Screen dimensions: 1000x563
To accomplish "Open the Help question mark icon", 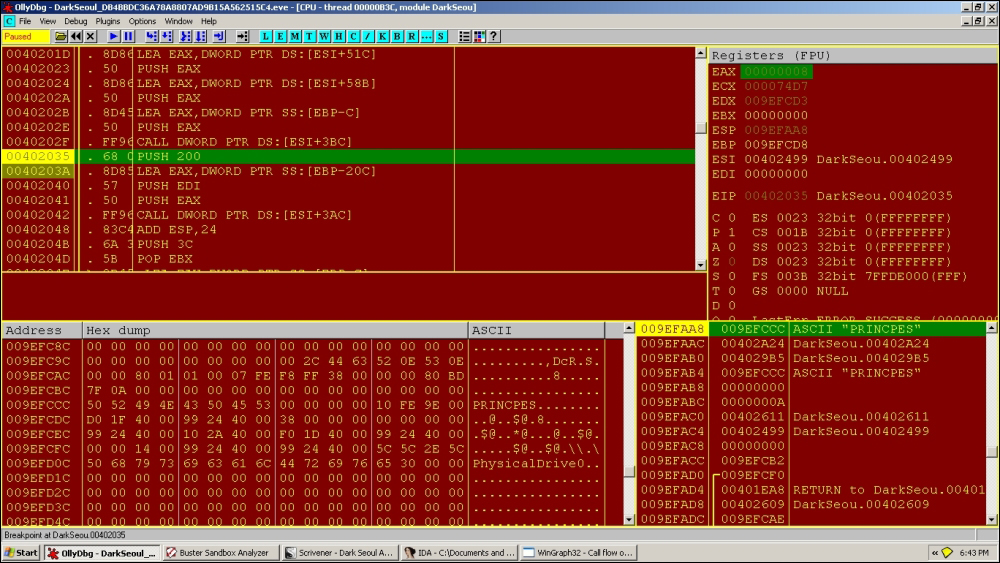I will pos(494,36).
